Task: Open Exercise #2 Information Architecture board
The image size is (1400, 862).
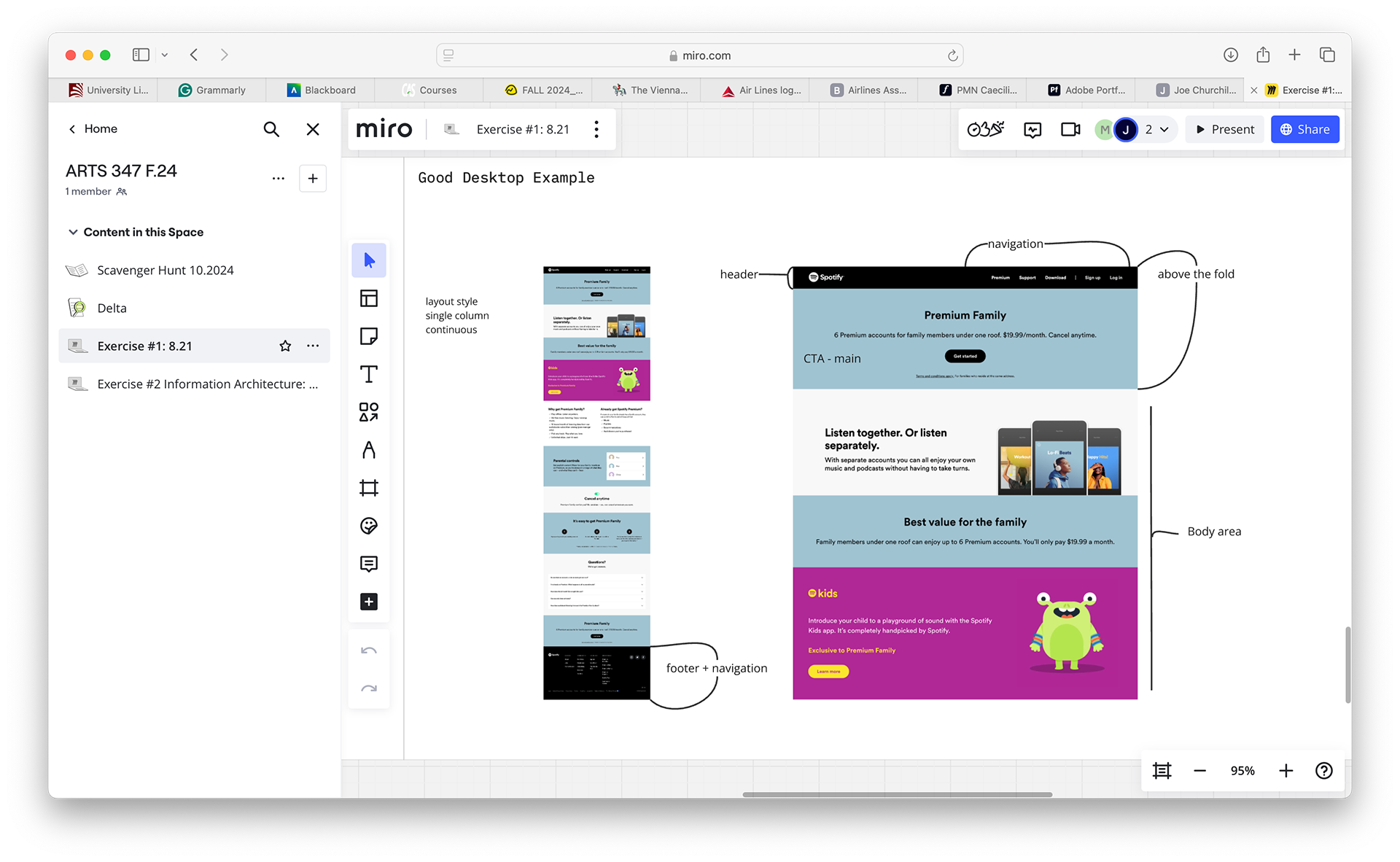Action: coord(194,384)
